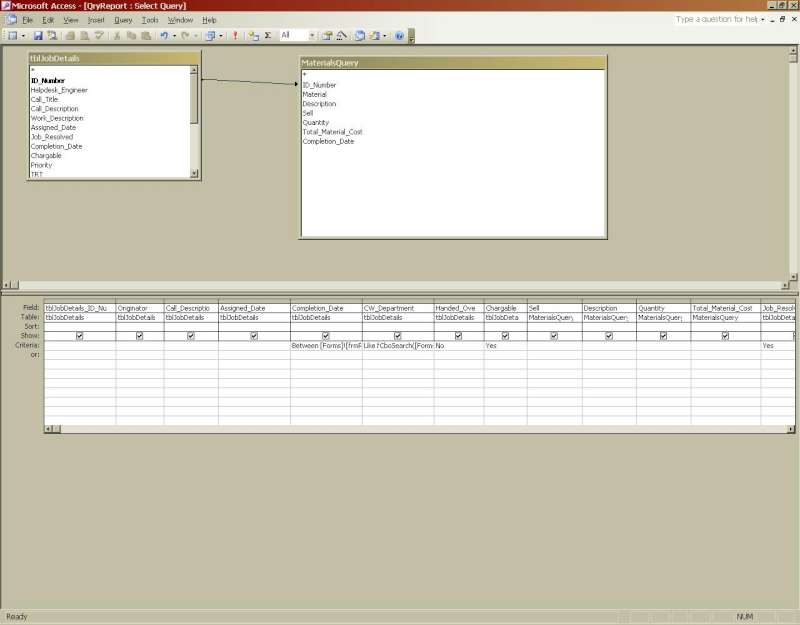Toggle Show checkbox for Assigned_Date column

(254, 336)
